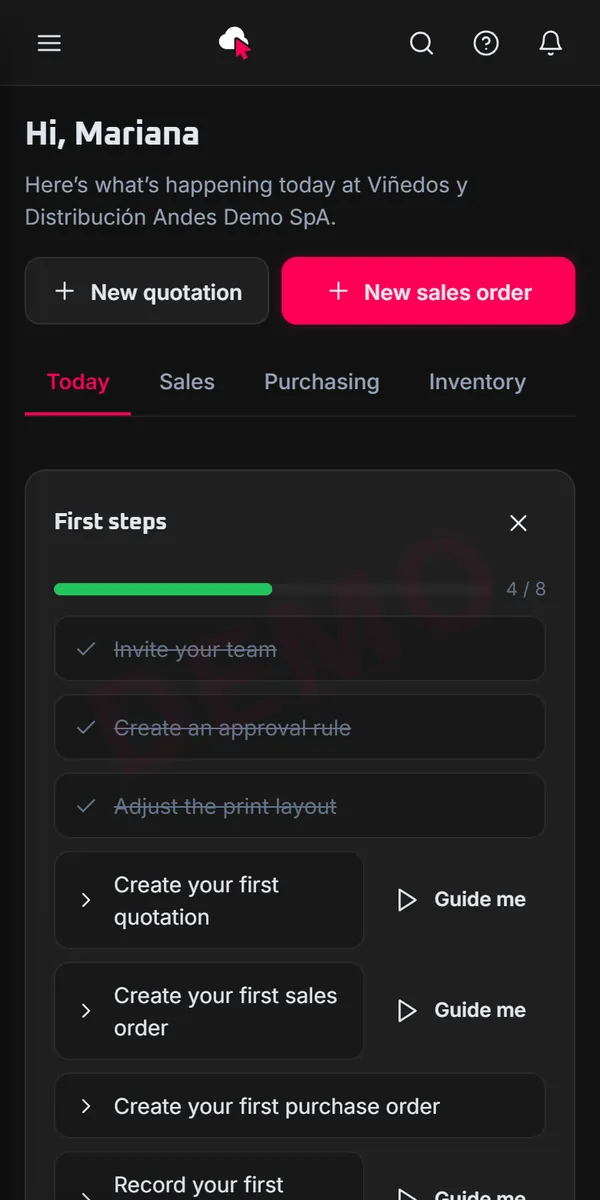Open the Inventory tab
The image size is (600, 1200).
tap(477, 382)
